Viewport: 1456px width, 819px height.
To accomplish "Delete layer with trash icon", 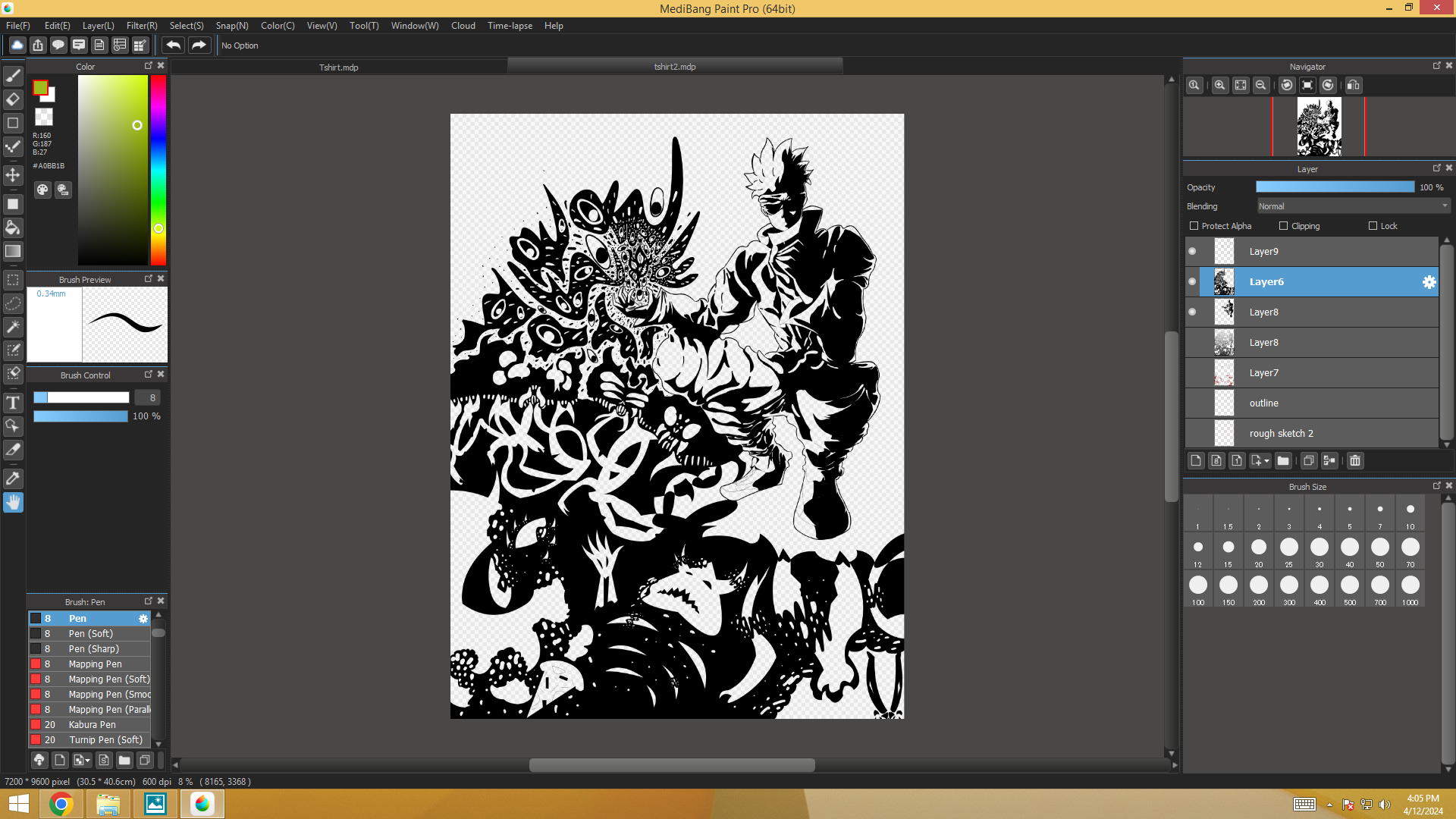I will tap(1355, 460).
